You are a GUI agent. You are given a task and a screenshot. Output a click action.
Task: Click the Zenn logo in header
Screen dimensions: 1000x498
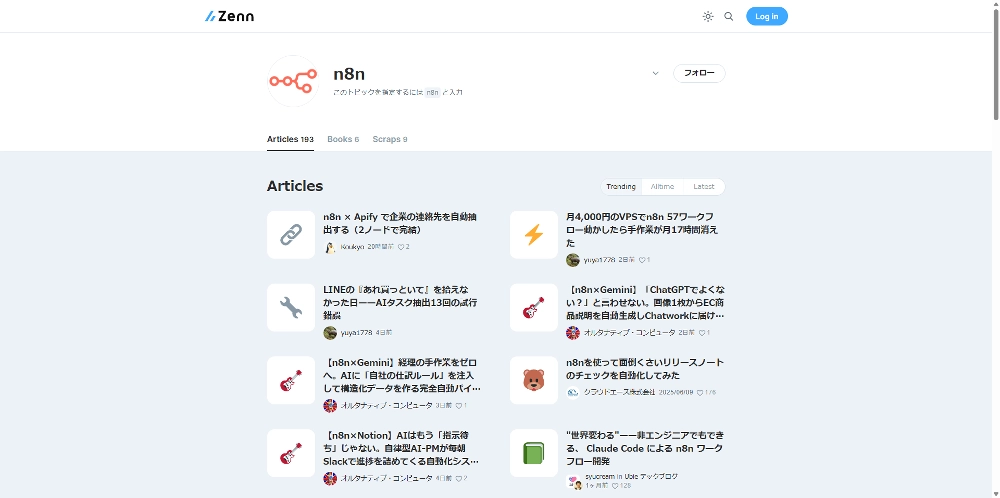click(x=229, y=16)
